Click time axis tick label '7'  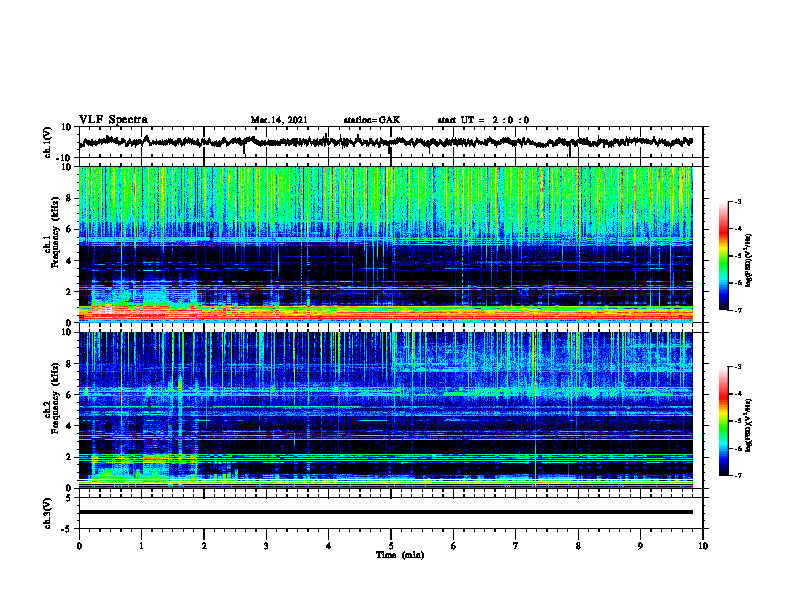[516, 546]
